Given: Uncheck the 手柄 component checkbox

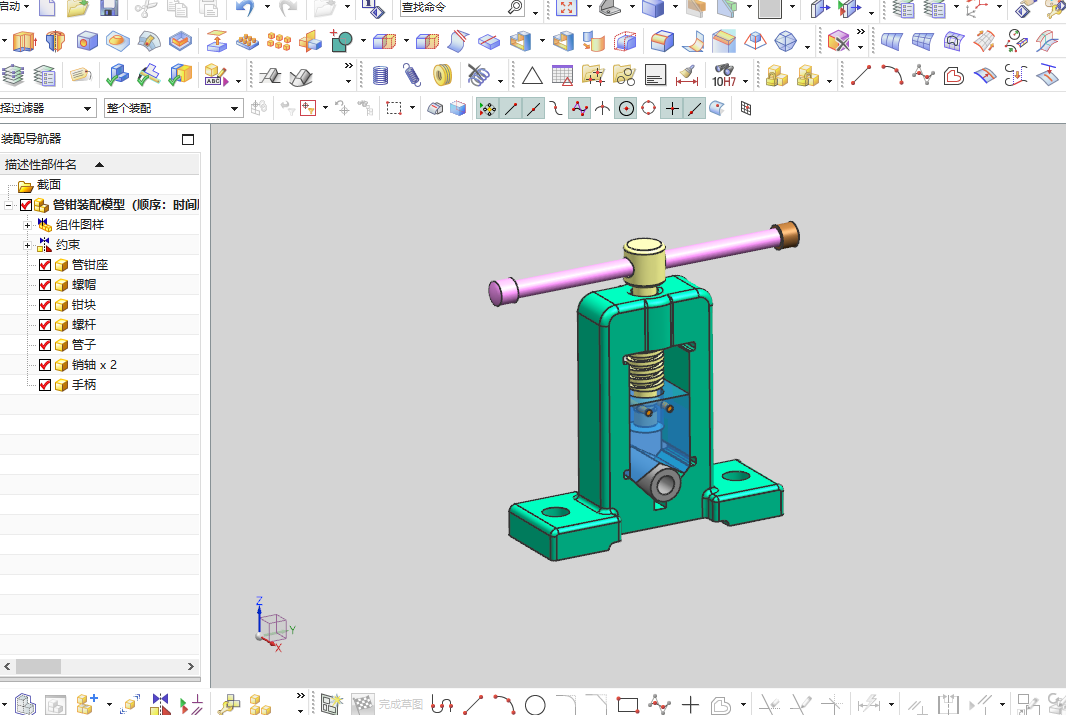Looking at the screenshot, I should click(45, 385).
